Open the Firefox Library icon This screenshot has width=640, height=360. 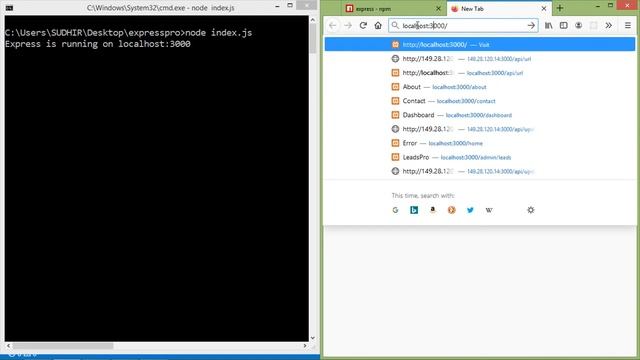click(x=549, y=25)
